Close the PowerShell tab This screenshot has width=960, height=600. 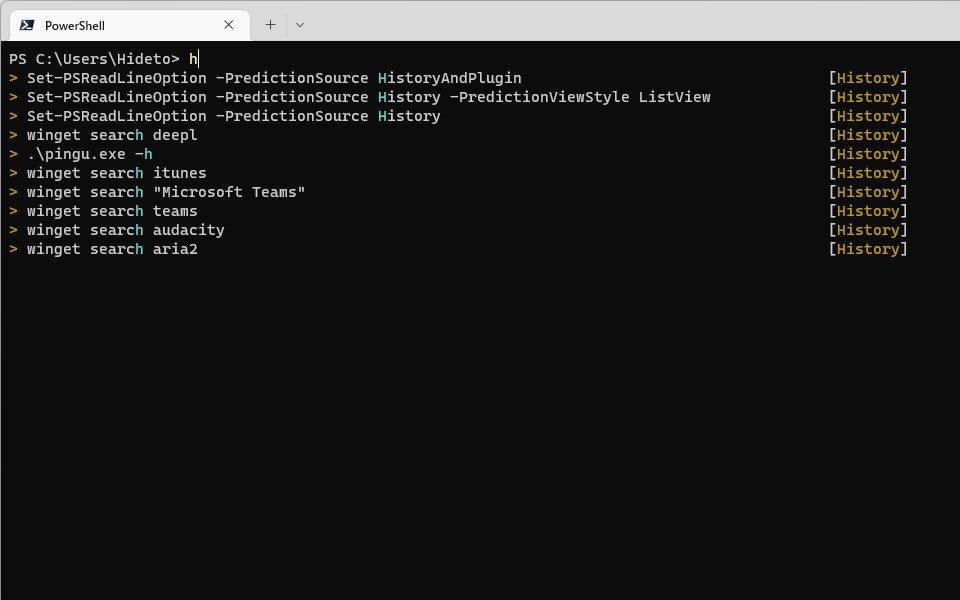229,25
